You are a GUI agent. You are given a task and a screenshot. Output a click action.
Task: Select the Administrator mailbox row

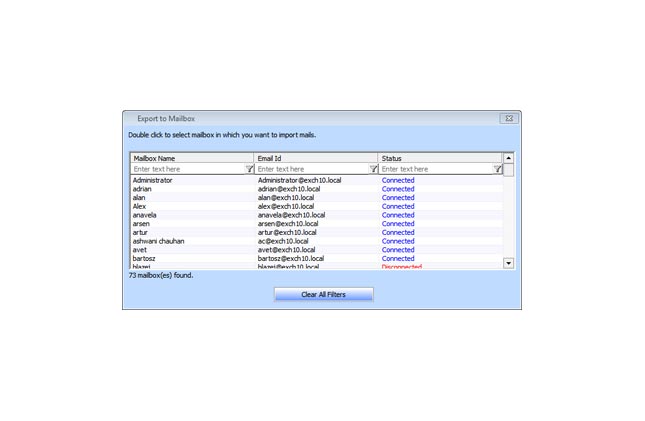point(316,180)
